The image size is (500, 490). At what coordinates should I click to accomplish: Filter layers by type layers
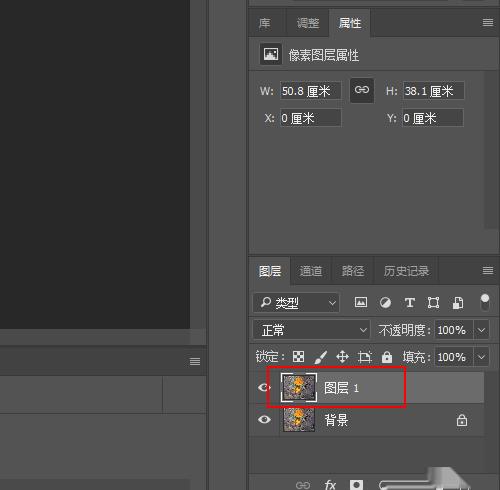coord(409,303)
